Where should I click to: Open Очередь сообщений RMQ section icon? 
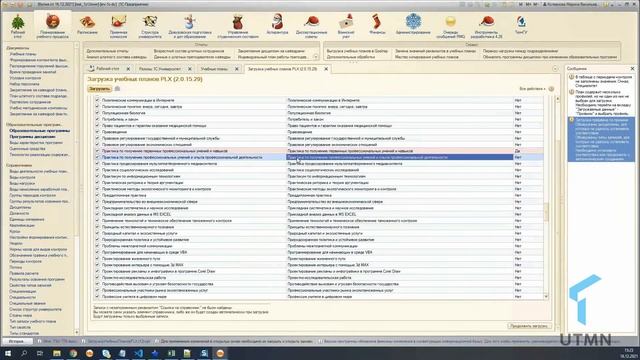(x=451, y=26)
